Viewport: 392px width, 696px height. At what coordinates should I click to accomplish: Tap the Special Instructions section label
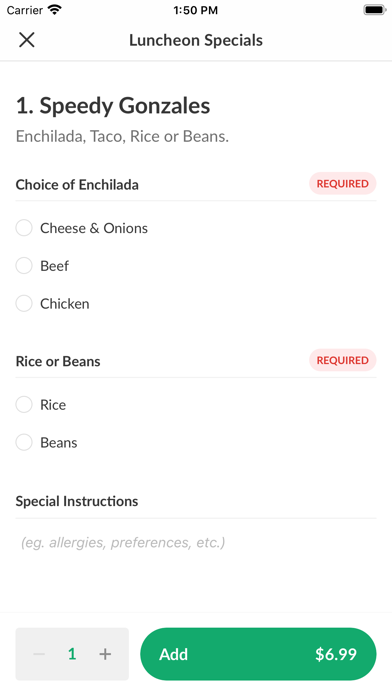pos(77,501)
